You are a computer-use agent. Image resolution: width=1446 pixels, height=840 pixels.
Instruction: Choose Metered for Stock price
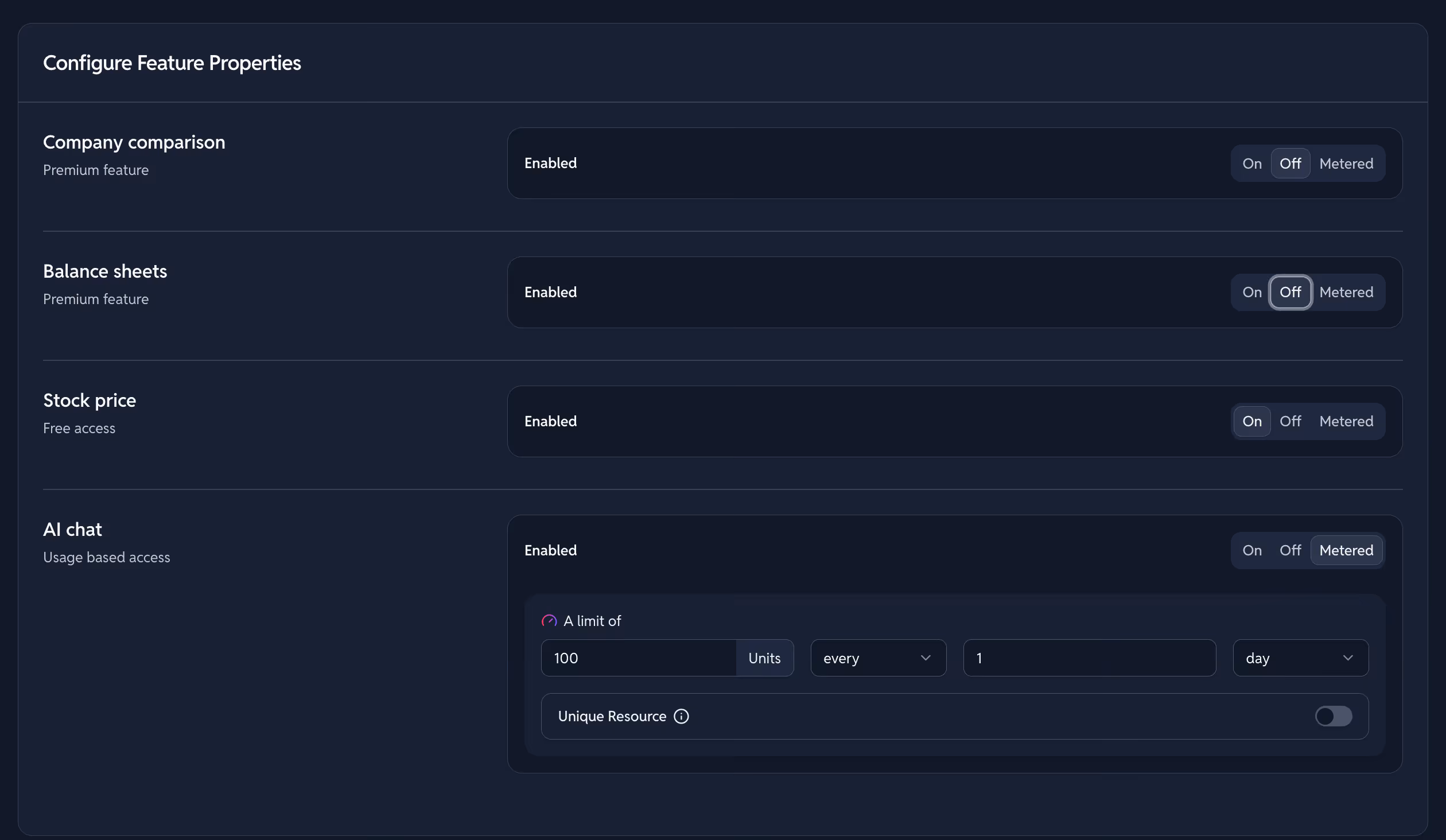tap(1346, 421)
